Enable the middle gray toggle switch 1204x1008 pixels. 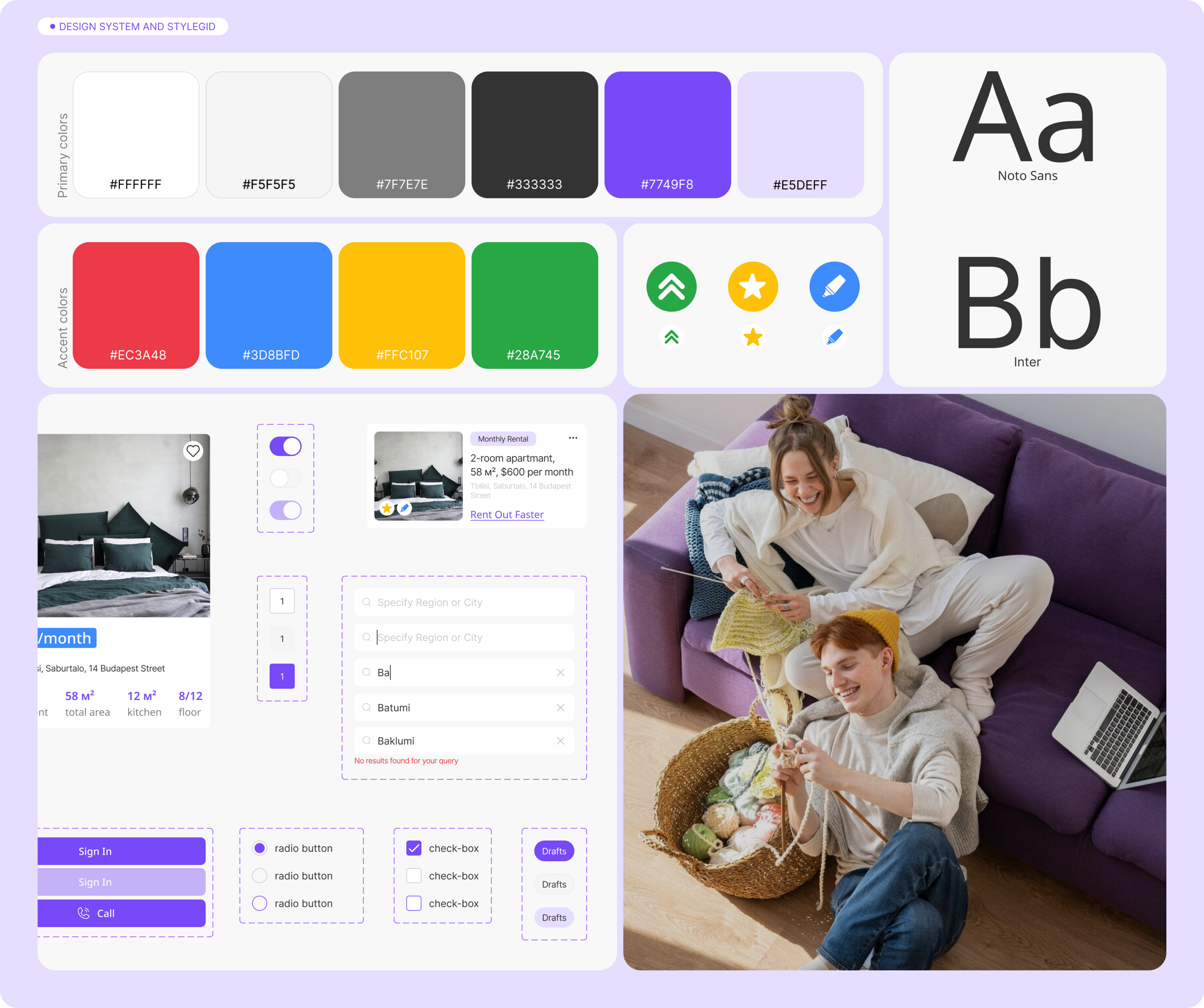point(286,478)
